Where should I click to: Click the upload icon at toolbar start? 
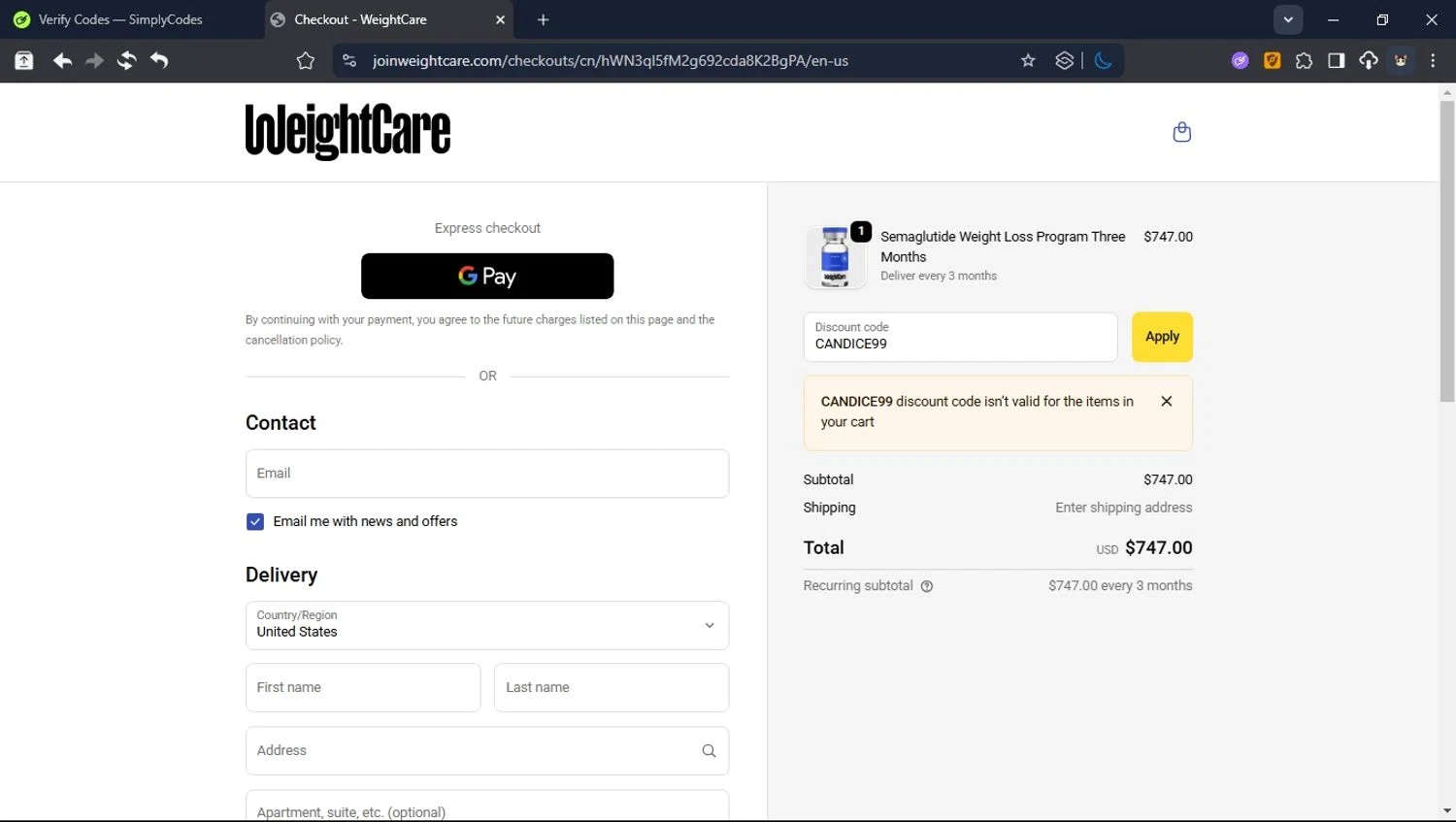tap(24, 60)
